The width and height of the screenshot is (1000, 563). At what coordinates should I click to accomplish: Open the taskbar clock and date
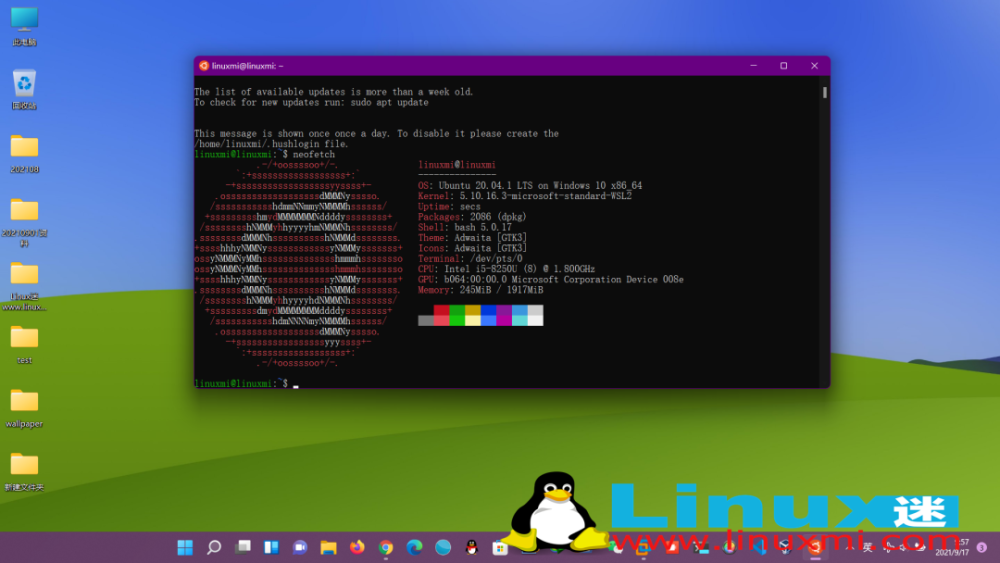(950, 547)
